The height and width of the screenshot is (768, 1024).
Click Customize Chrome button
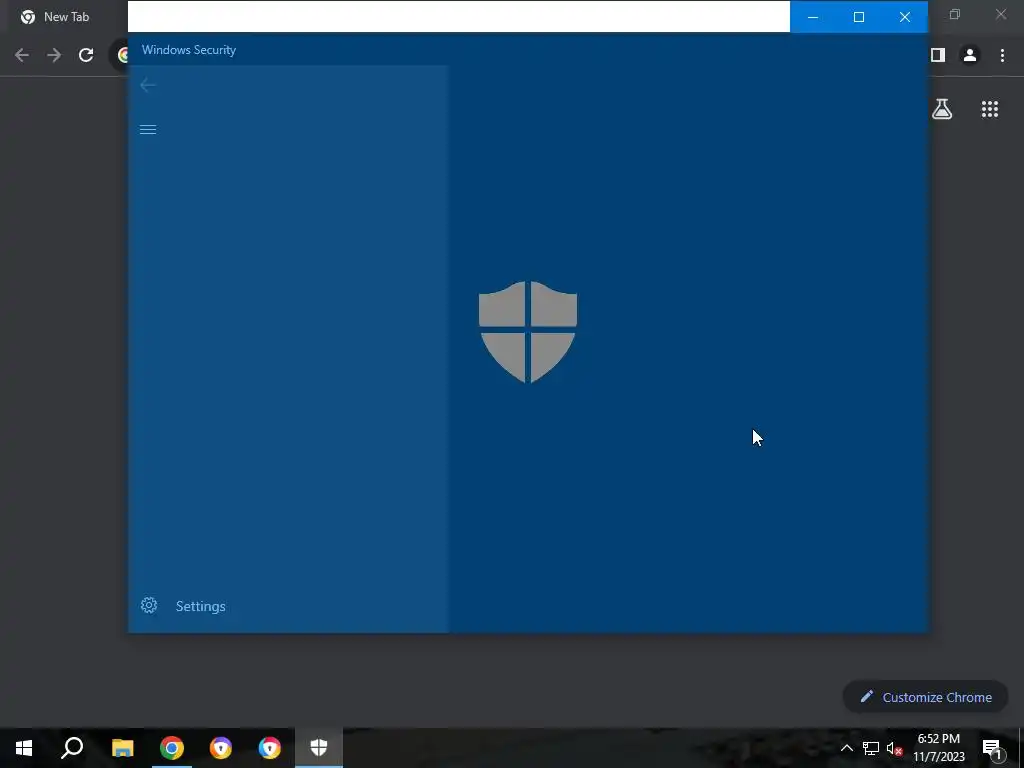coord(925,697)
